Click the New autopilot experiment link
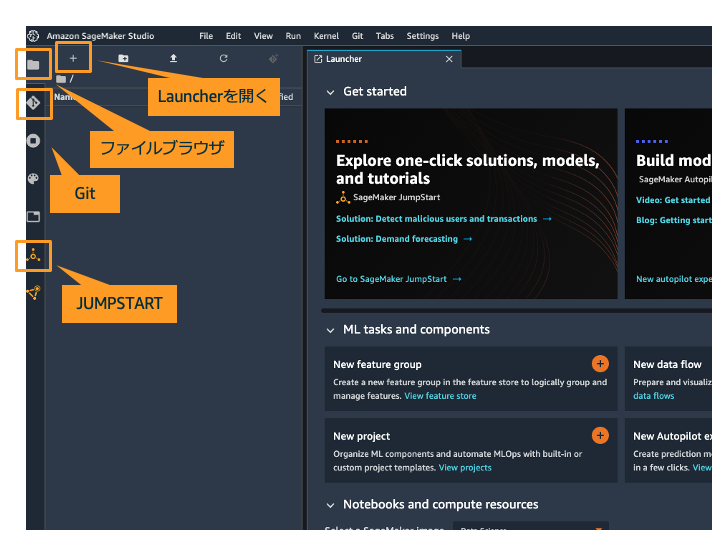712x559 pixels. pos(673,279)
